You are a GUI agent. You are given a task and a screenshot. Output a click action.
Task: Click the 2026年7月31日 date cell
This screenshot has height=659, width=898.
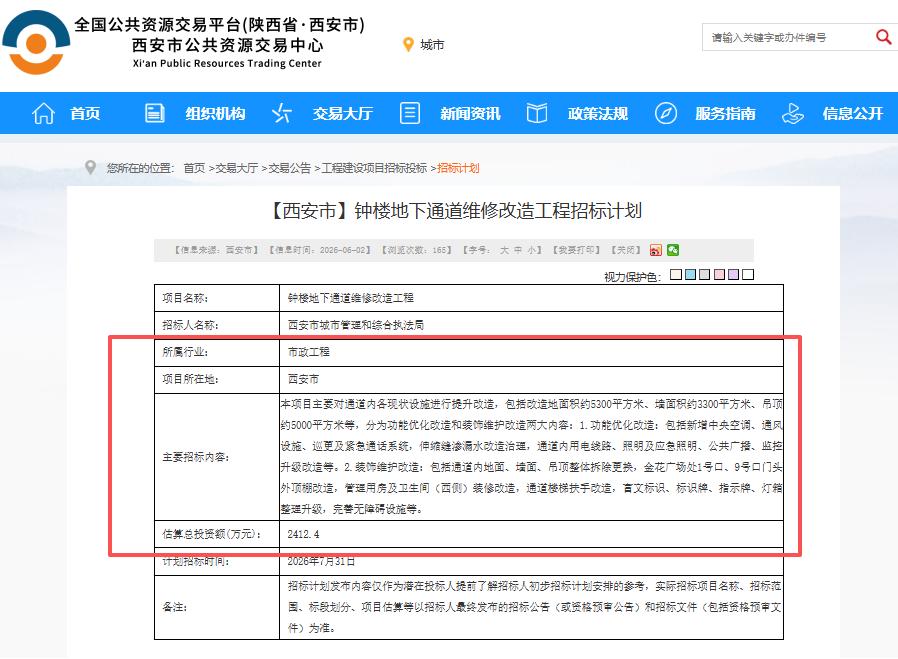click(x=531, y=561)
